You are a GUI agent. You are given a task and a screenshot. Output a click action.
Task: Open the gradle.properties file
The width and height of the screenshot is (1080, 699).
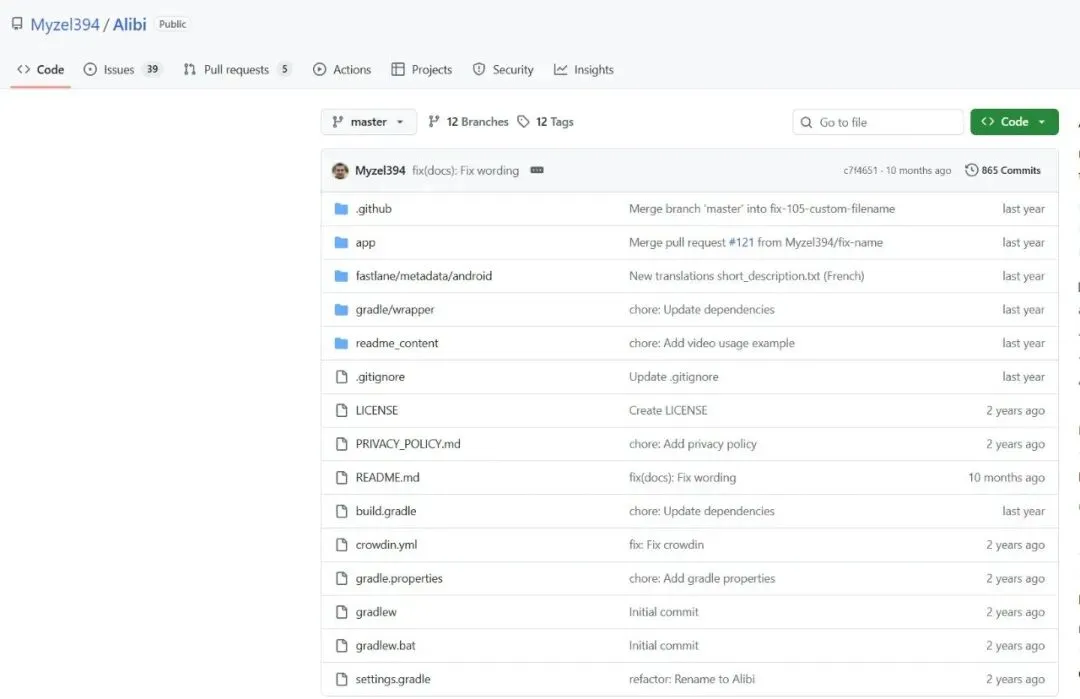399,578
